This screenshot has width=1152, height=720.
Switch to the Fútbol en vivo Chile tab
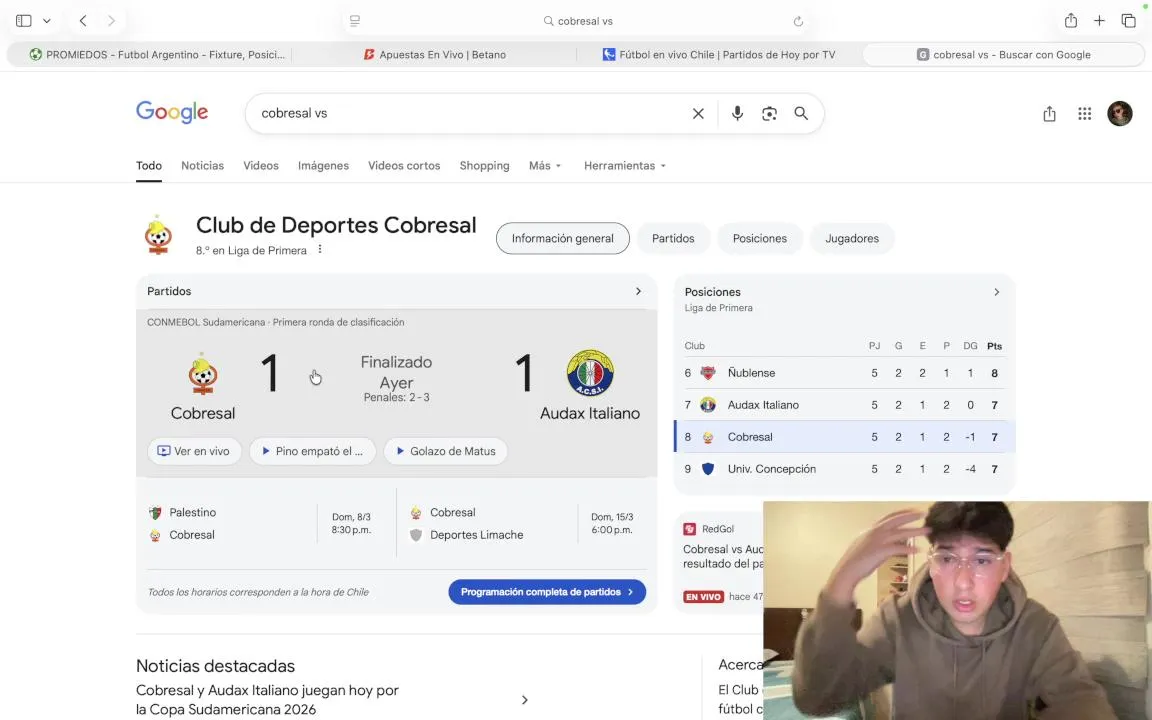[x=719, y=54]
